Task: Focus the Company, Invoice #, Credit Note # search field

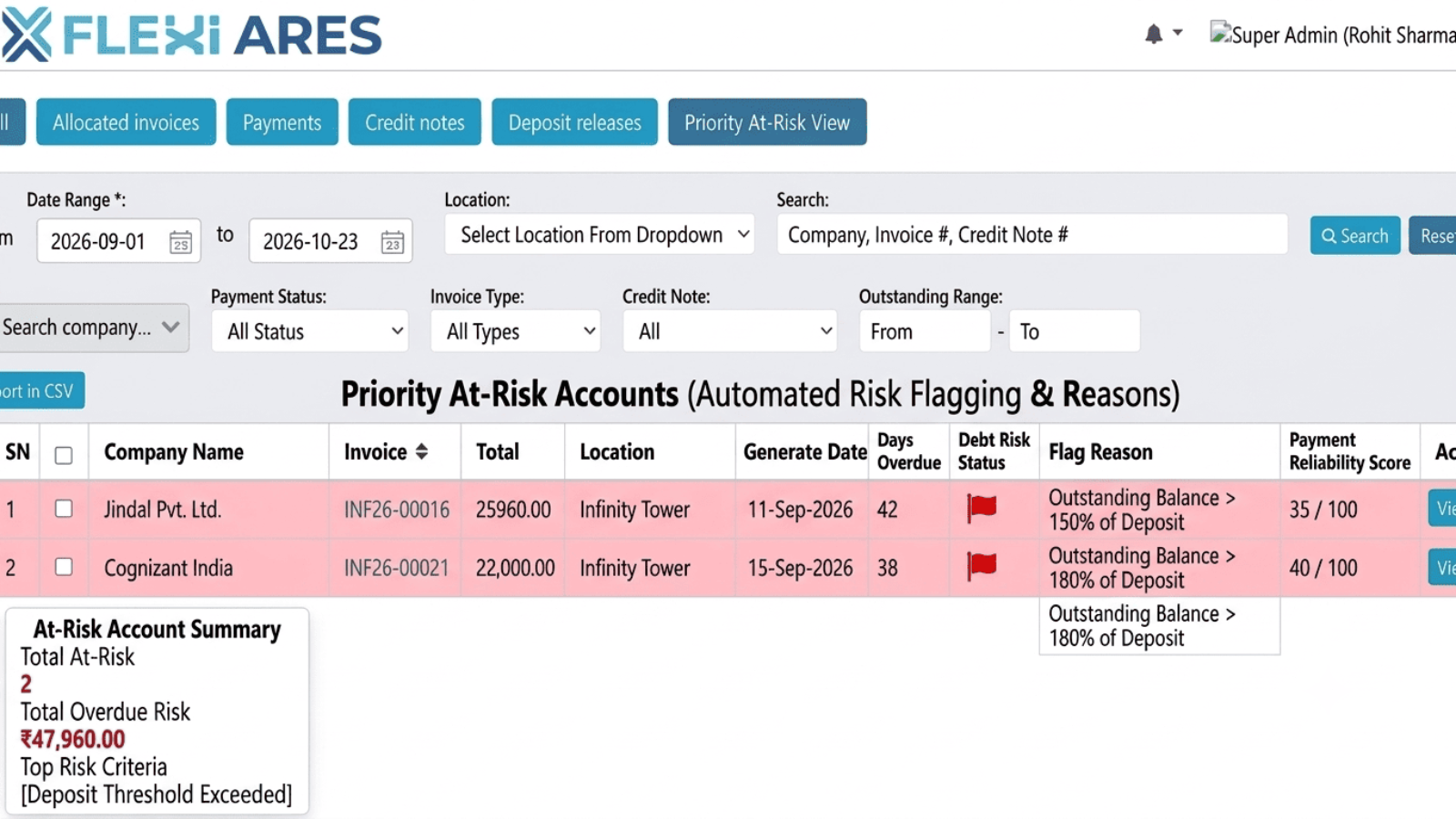Action: tap(1032, 235)
